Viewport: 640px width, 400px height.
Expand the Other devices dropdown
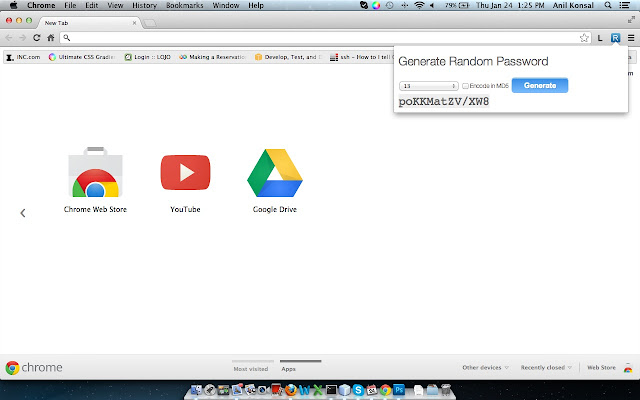(x=485, y=367)
